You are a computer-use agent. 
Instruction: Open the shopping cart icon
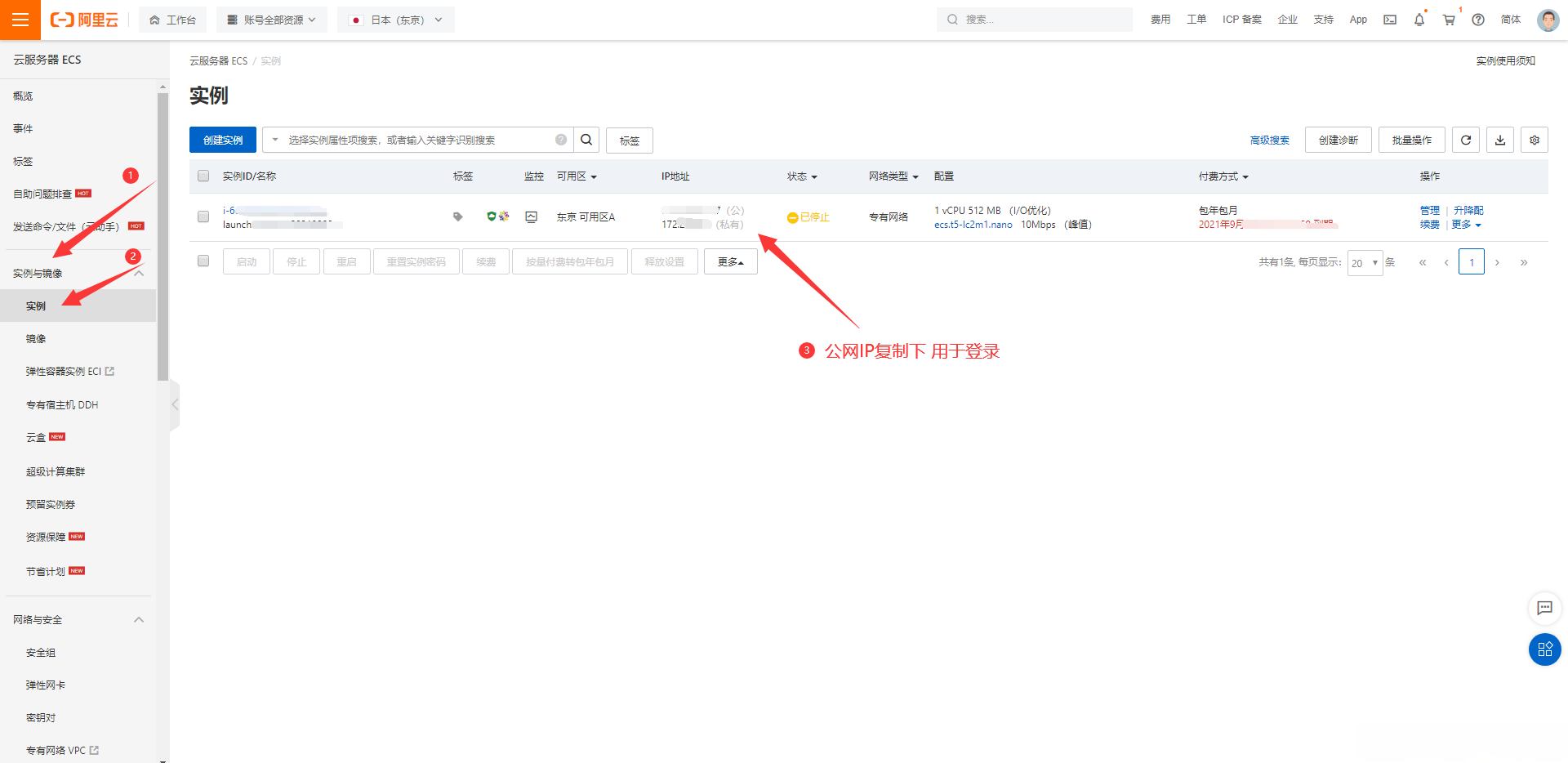click(1449, 20)
